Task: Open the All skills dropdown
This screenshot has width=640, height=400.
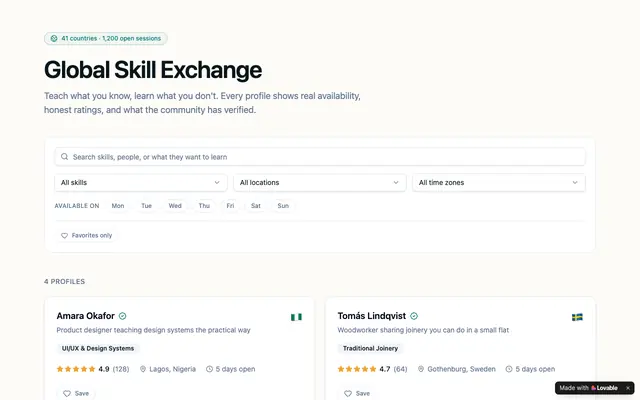Action: click(x=141, y=182)
